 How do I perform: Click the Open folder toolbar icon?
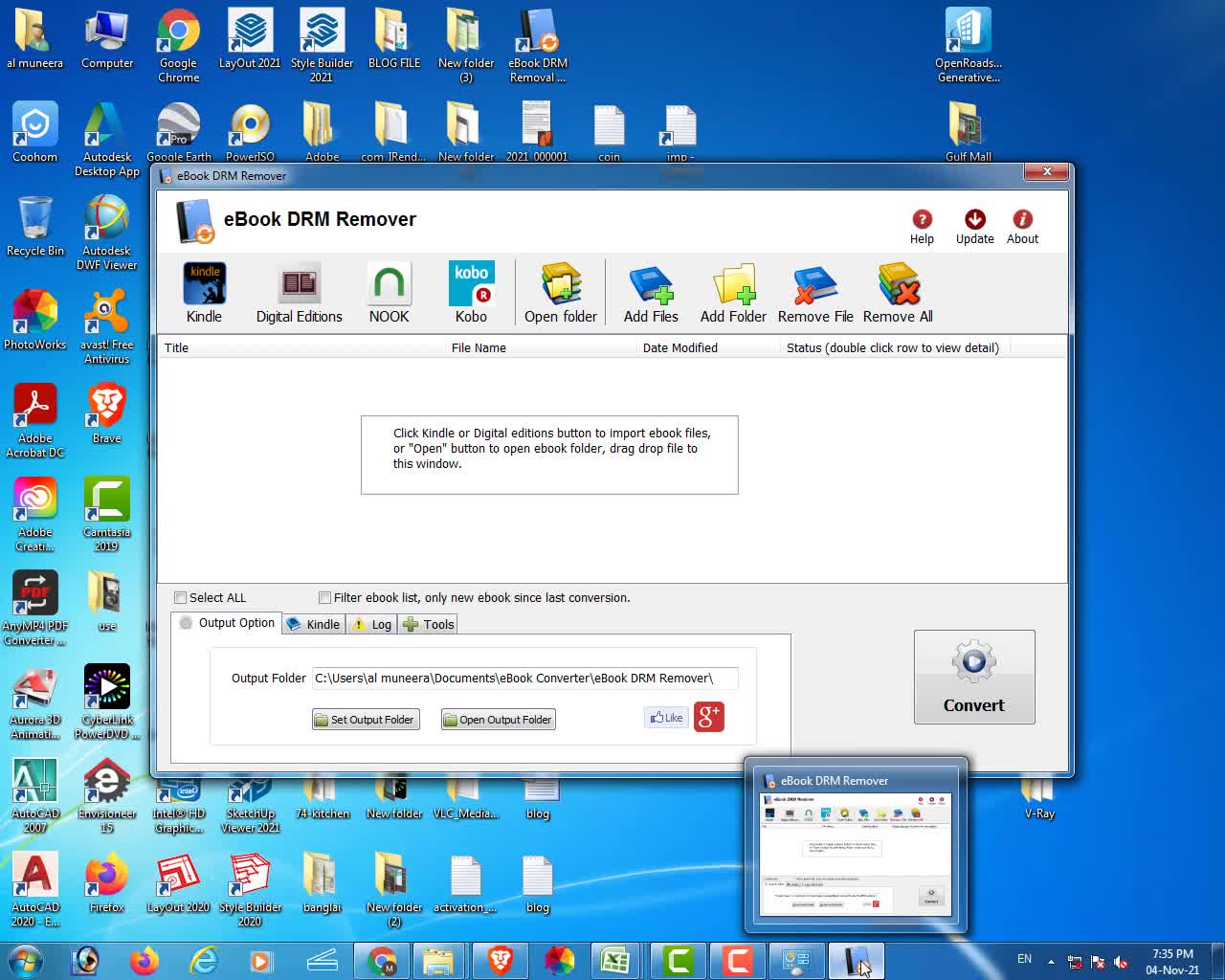[x=561, y=293]
